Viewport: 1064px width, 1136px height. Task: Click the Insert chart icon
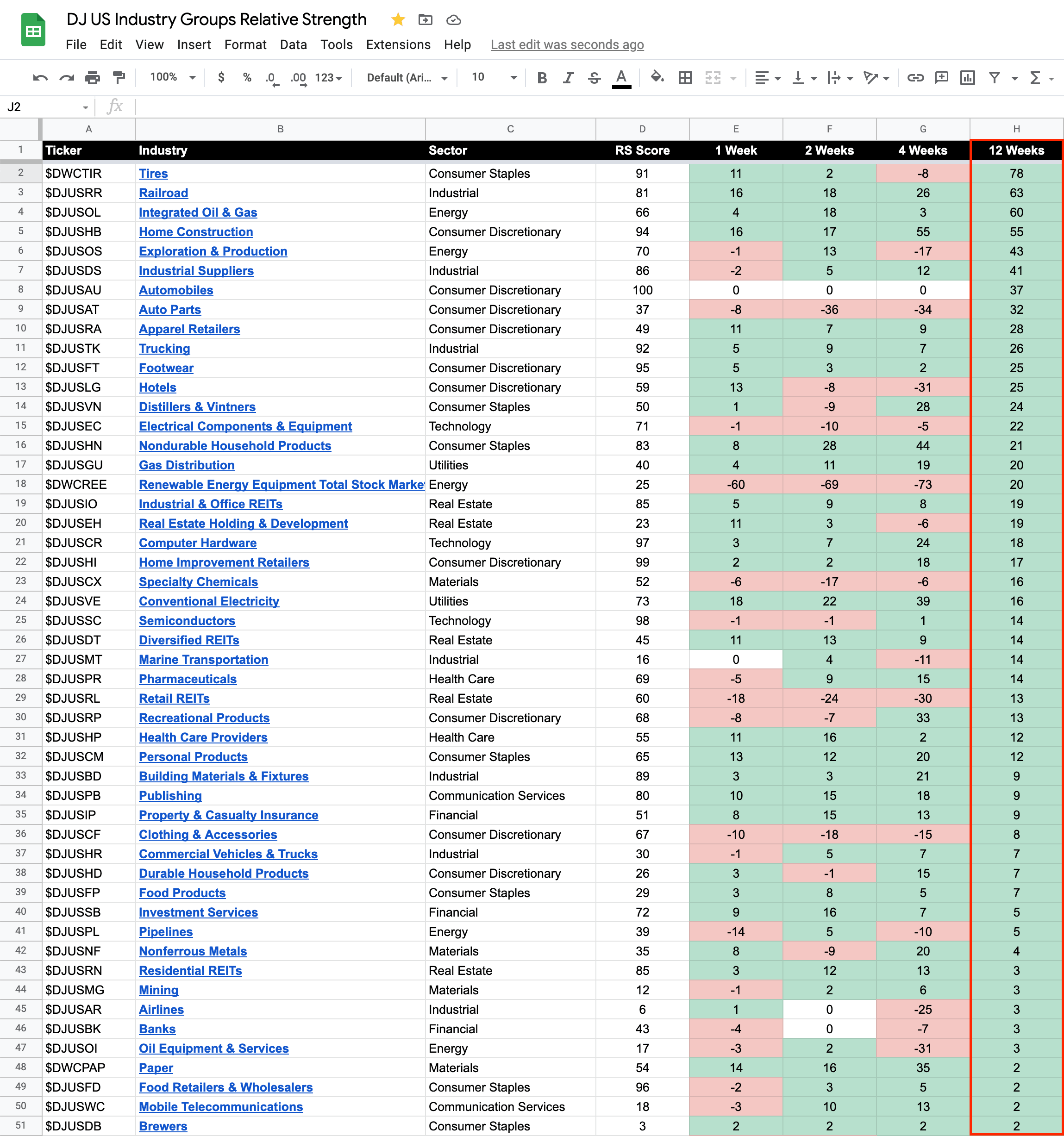[967, 78]
